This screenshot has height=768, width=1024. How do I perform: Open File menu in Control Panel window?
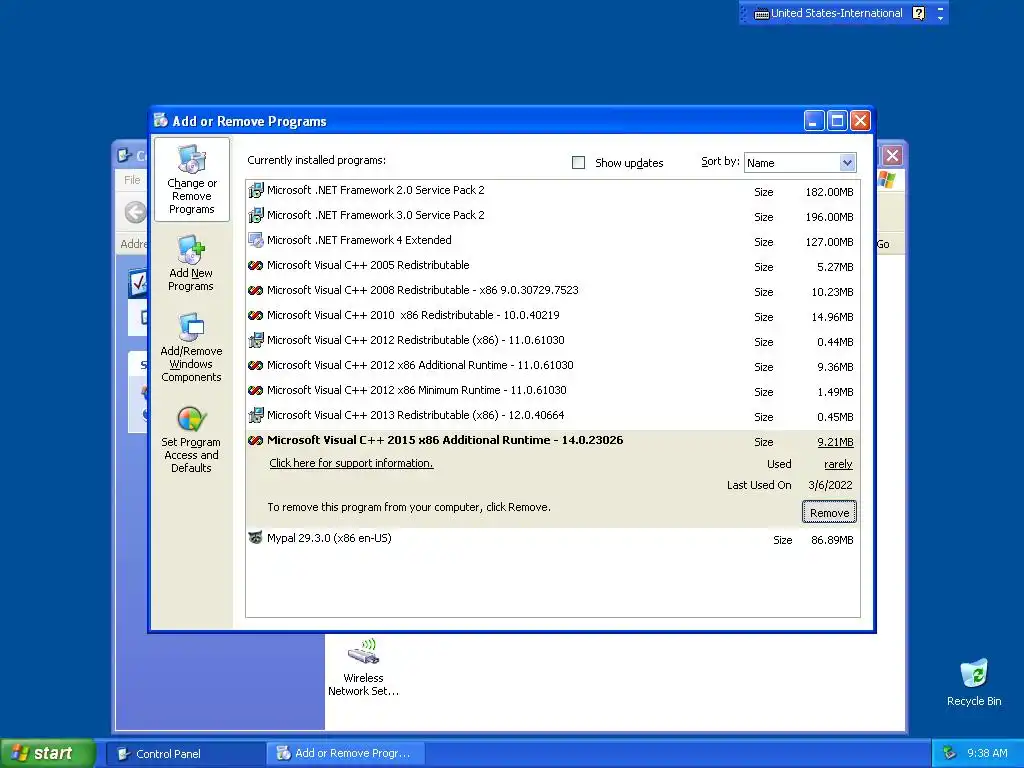[x=133, y=180]
